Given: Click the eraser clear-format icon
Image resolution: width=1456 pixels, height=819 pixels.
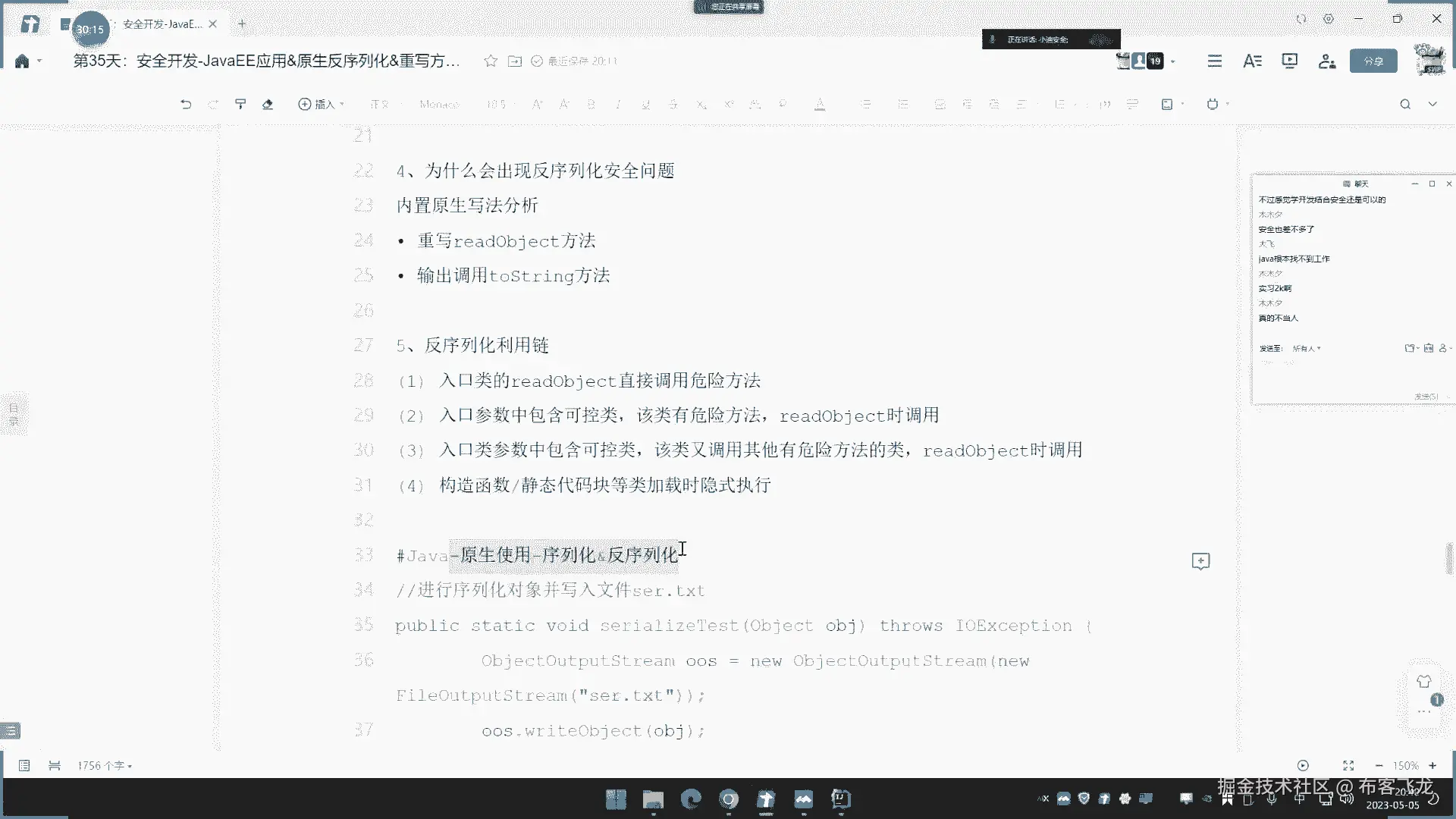Looking at the screenshot, I should [x=268, y=104].
